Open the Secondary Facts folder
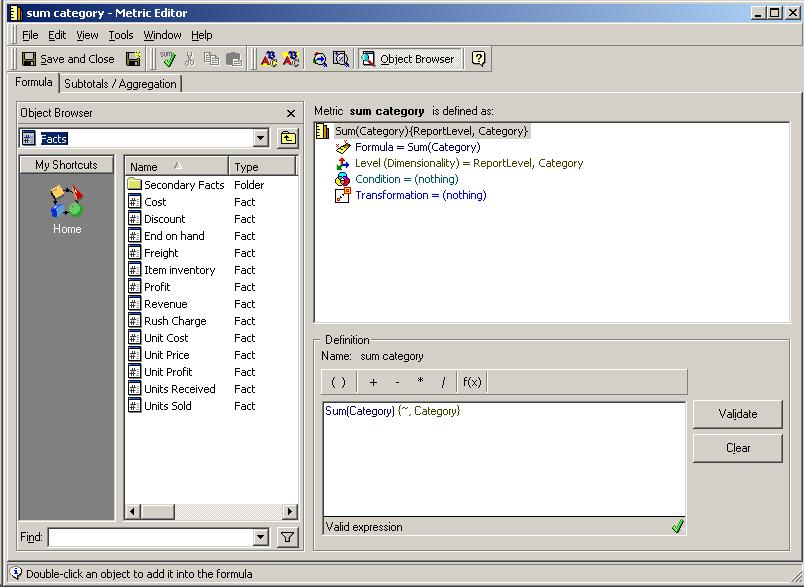804x587 pixels. tap(186, 184)
